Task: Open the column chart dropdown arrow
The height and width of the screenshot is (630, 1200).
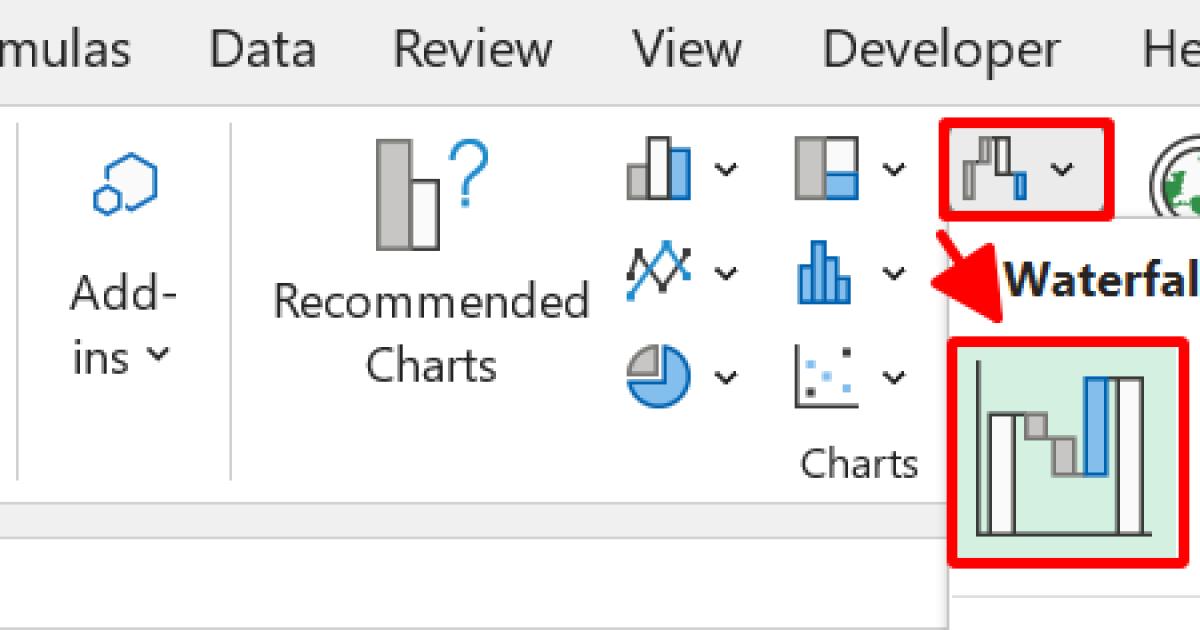Action: (x=723, y=168)
